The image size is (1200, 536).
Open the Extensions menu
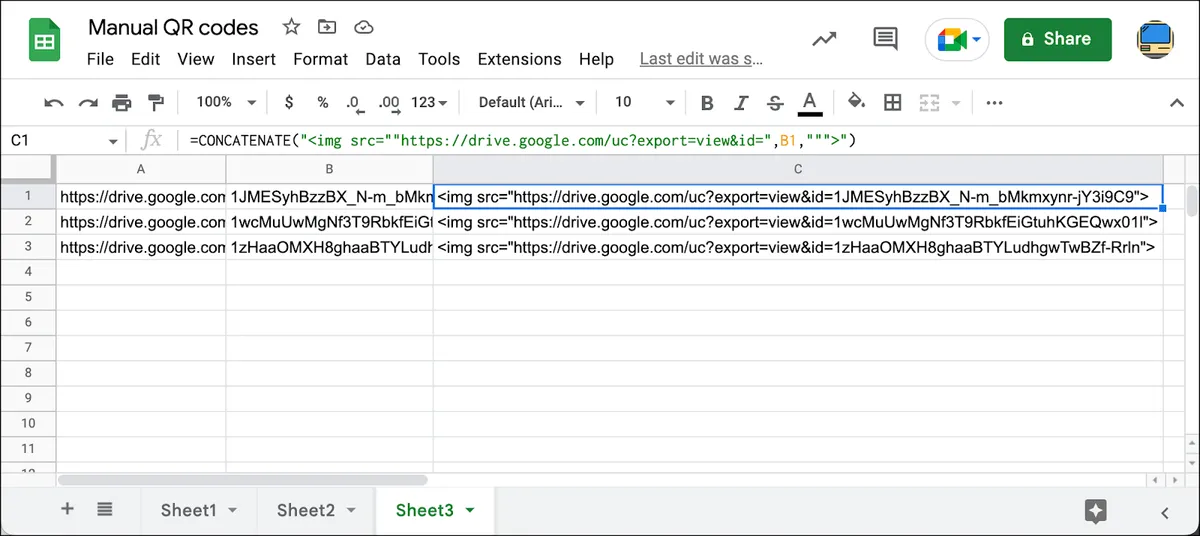pos(520,59)
